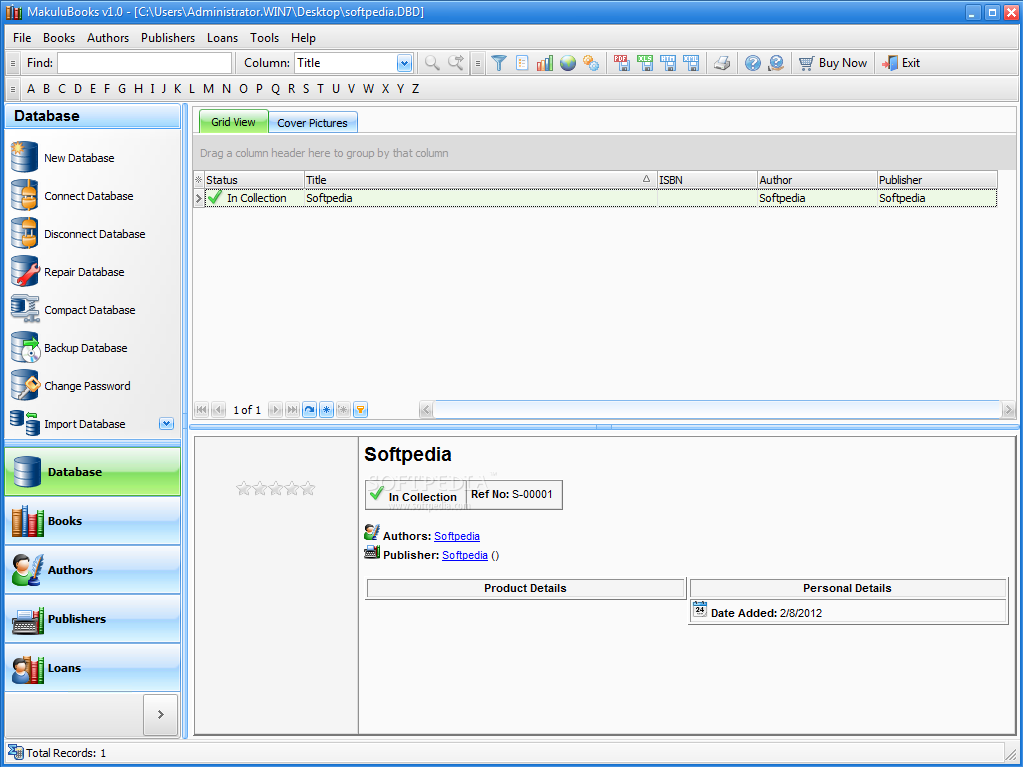Filter by letter Z in alphabet bar
The width and height of the screenshot is (1023, 767).
click(x=416, y=89)
